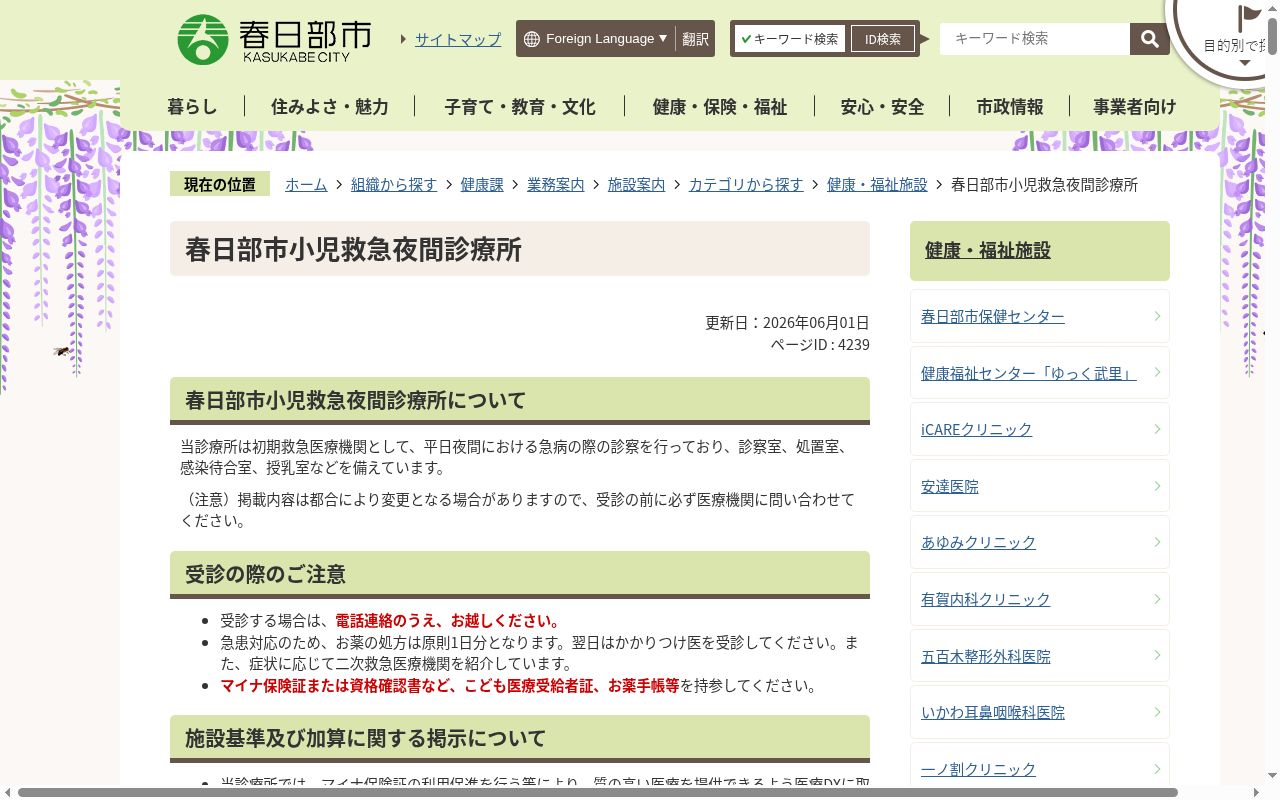This screenshot has height=800, width=1280.
Task: Open the いかわ耳鼻咽喉科医院 sidebar link
Action: [x=993, y=713]
